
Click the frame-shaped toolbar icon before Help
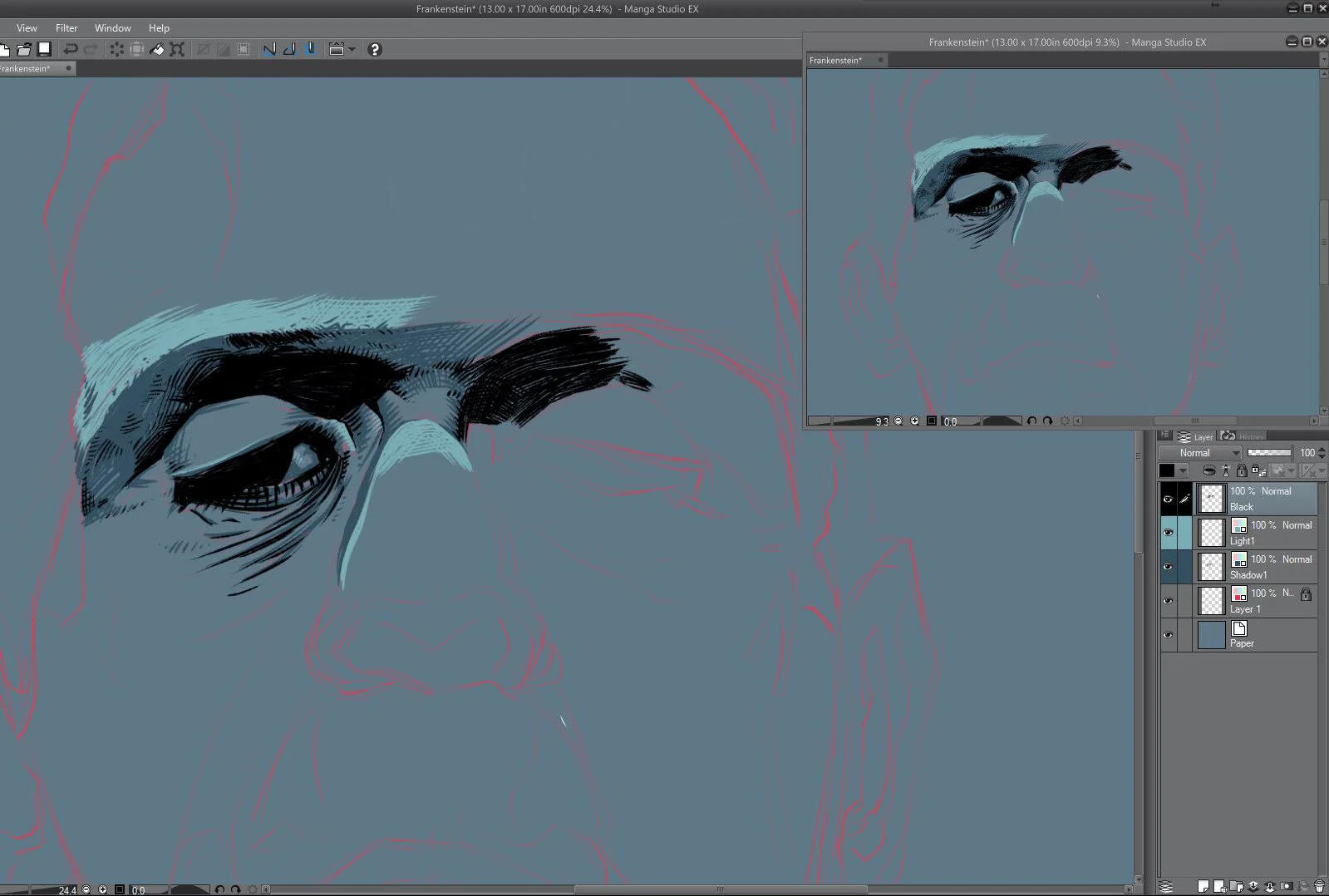click(337, 49)
